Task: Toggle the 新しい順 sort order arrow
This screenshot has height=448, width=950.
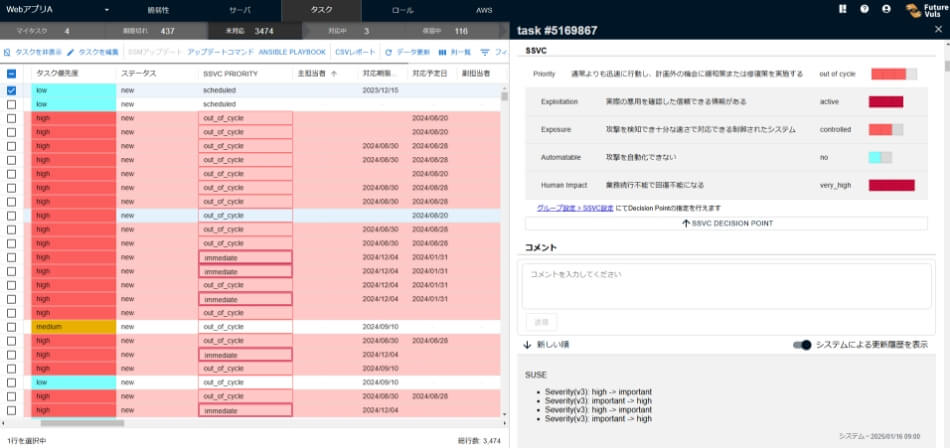Action: tap(527, 345)
